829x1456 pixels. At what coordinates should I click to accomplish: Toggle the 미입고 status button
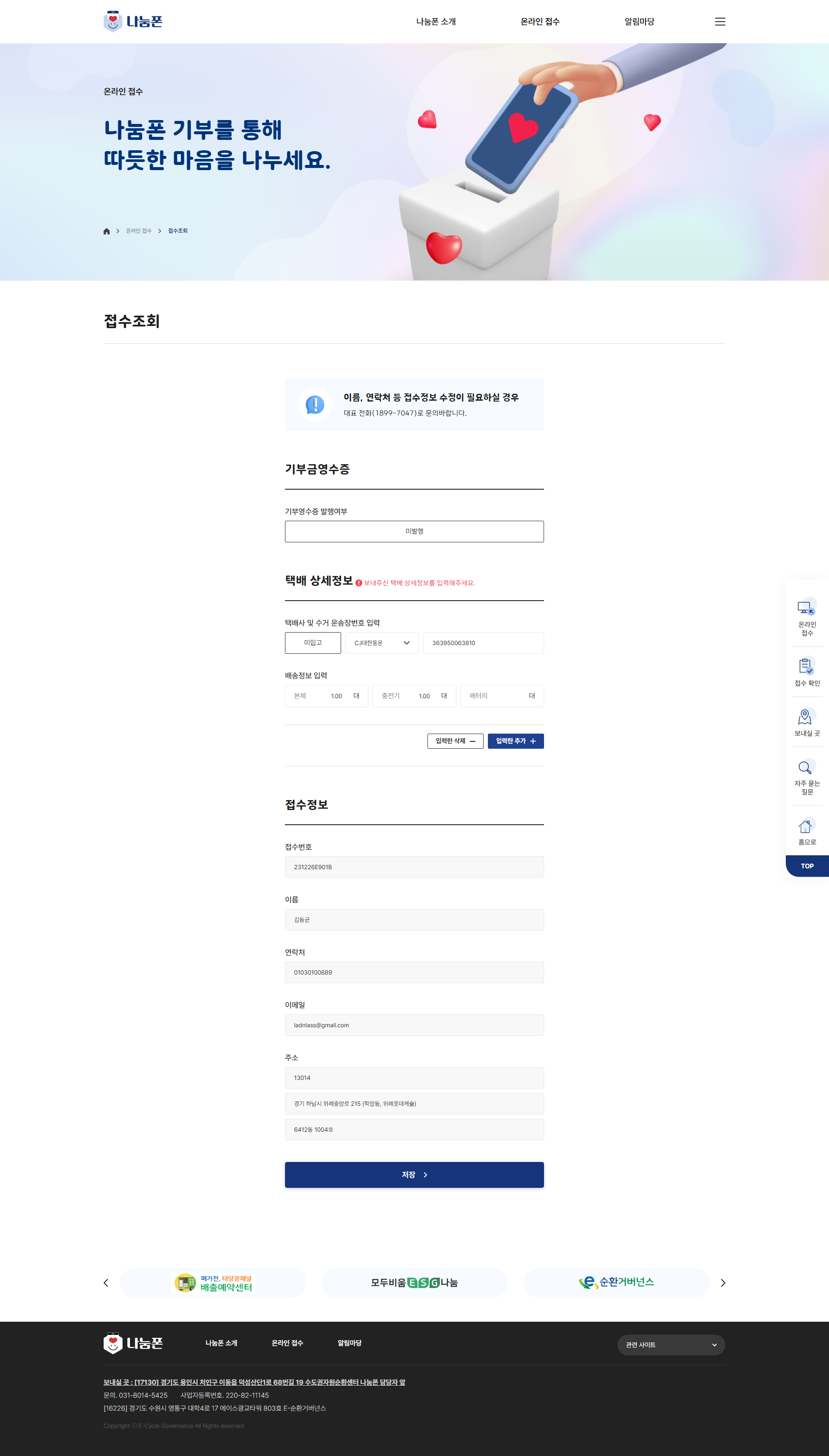click(x=313, y=643)
